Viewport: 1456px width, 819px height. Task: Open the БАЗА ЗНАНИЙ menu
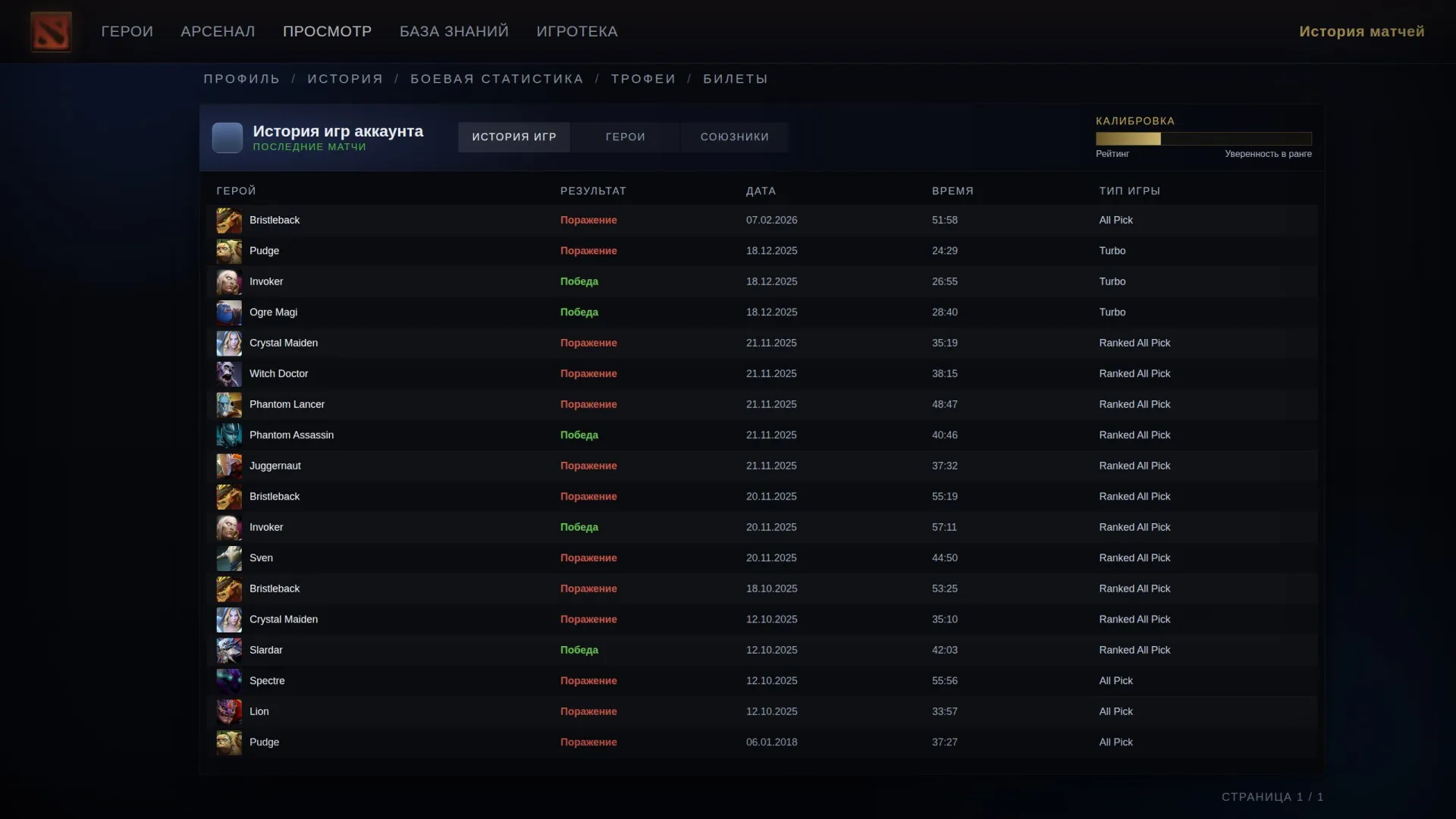coord(454,31)
